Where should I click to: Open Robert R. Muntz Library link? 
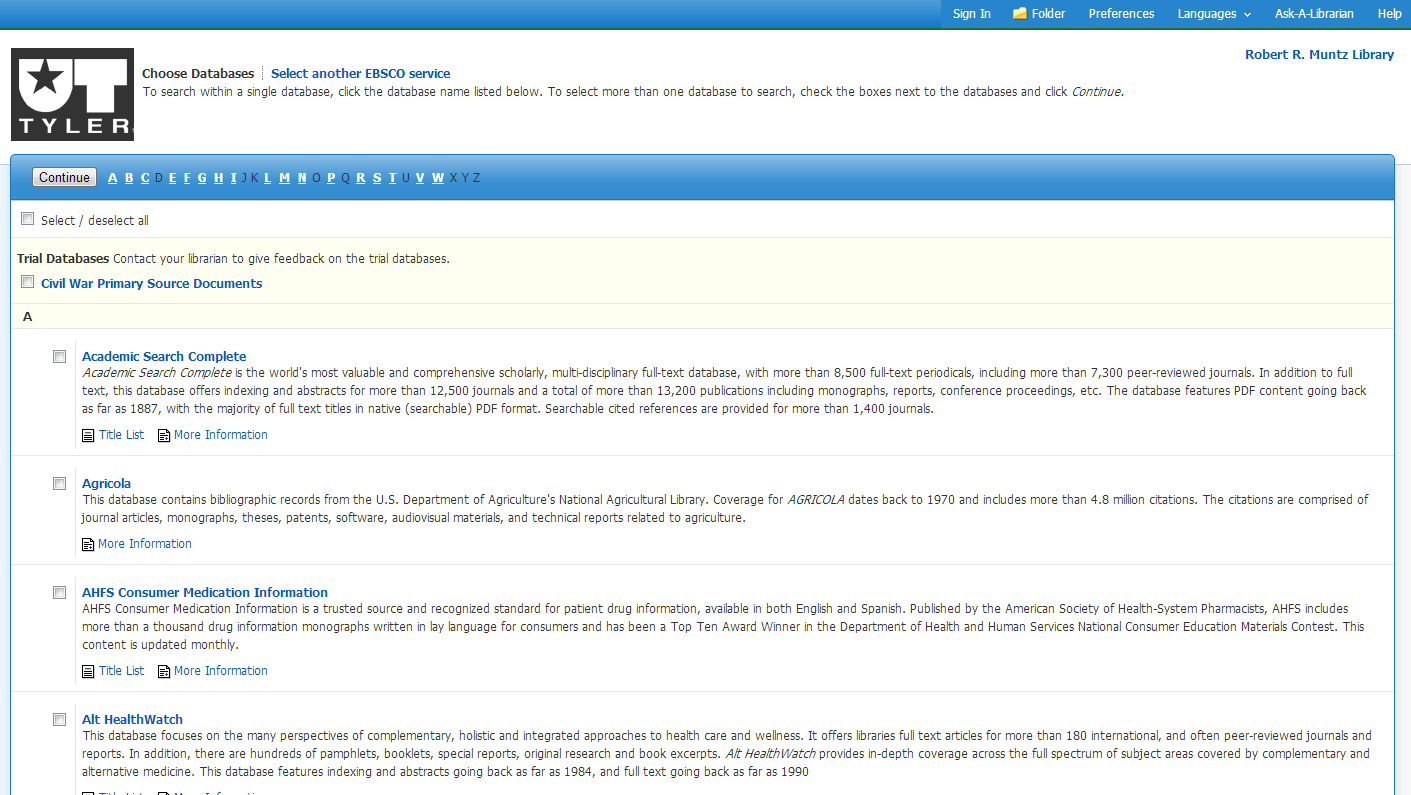tap(1319, 55)
